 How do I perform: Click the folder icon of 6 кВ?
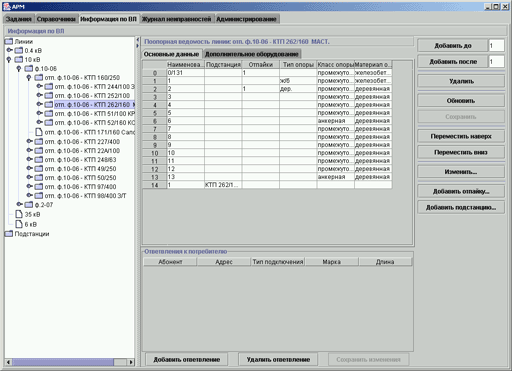[19, 224]
